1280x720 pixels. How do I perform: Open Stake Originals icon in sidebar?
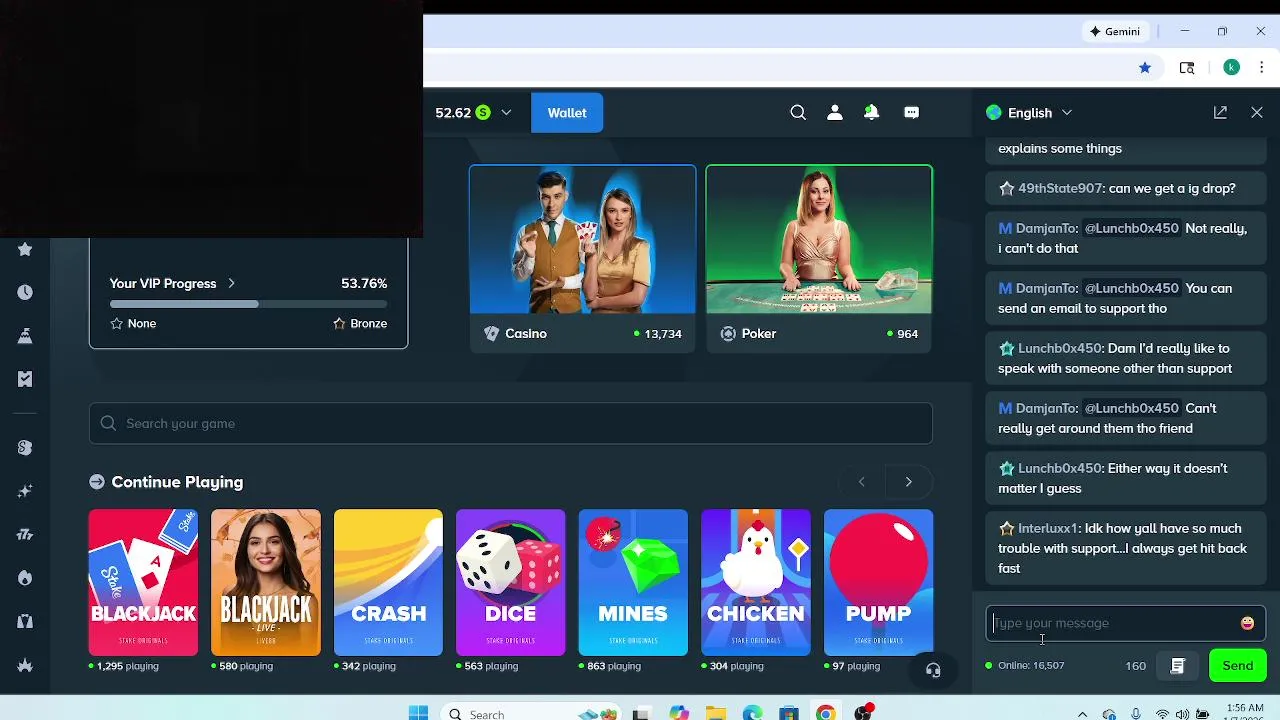point(25,447)
